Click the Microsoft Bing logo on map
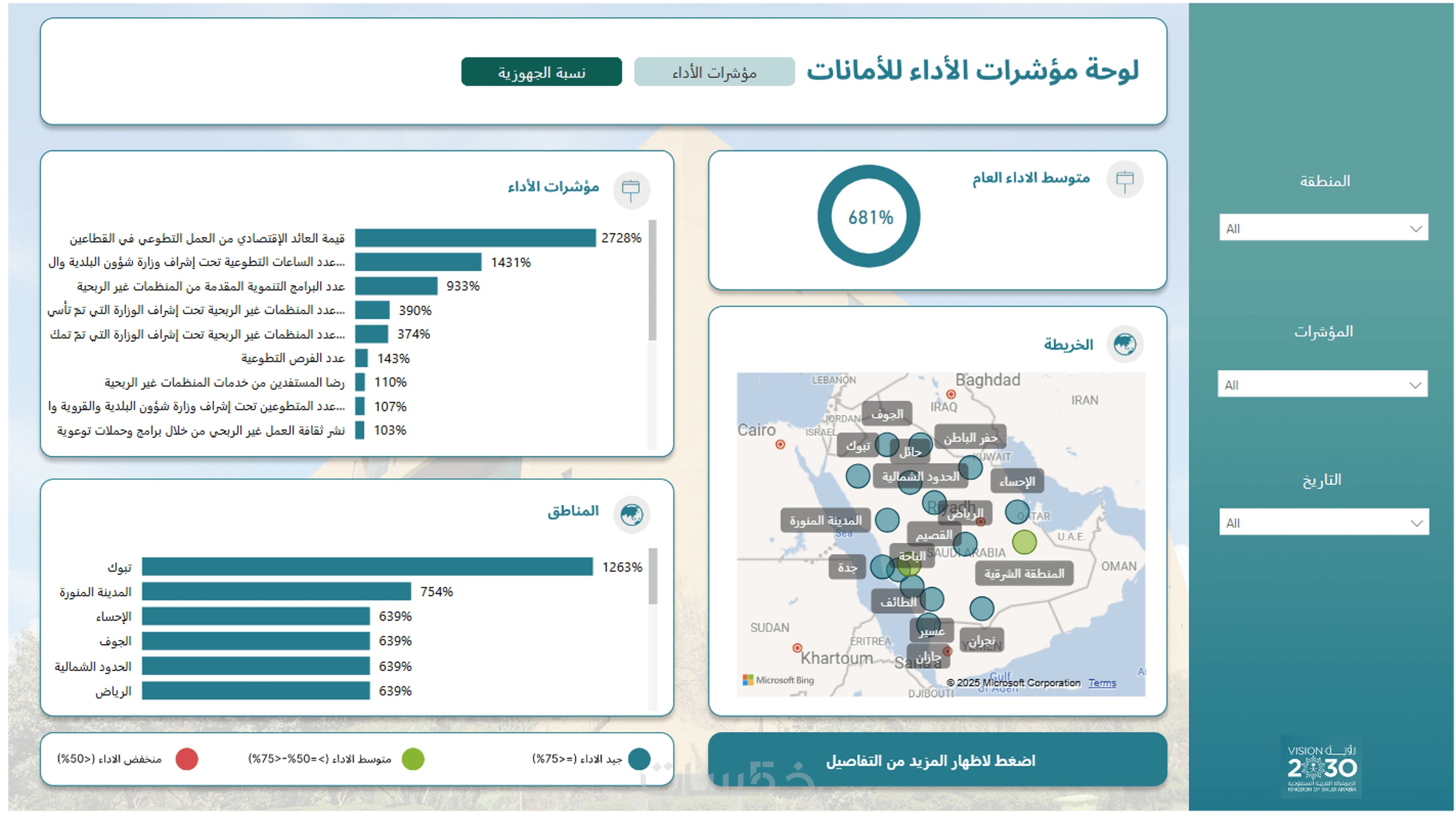This screenshot has height=813, width=1456. pos(778,680)
